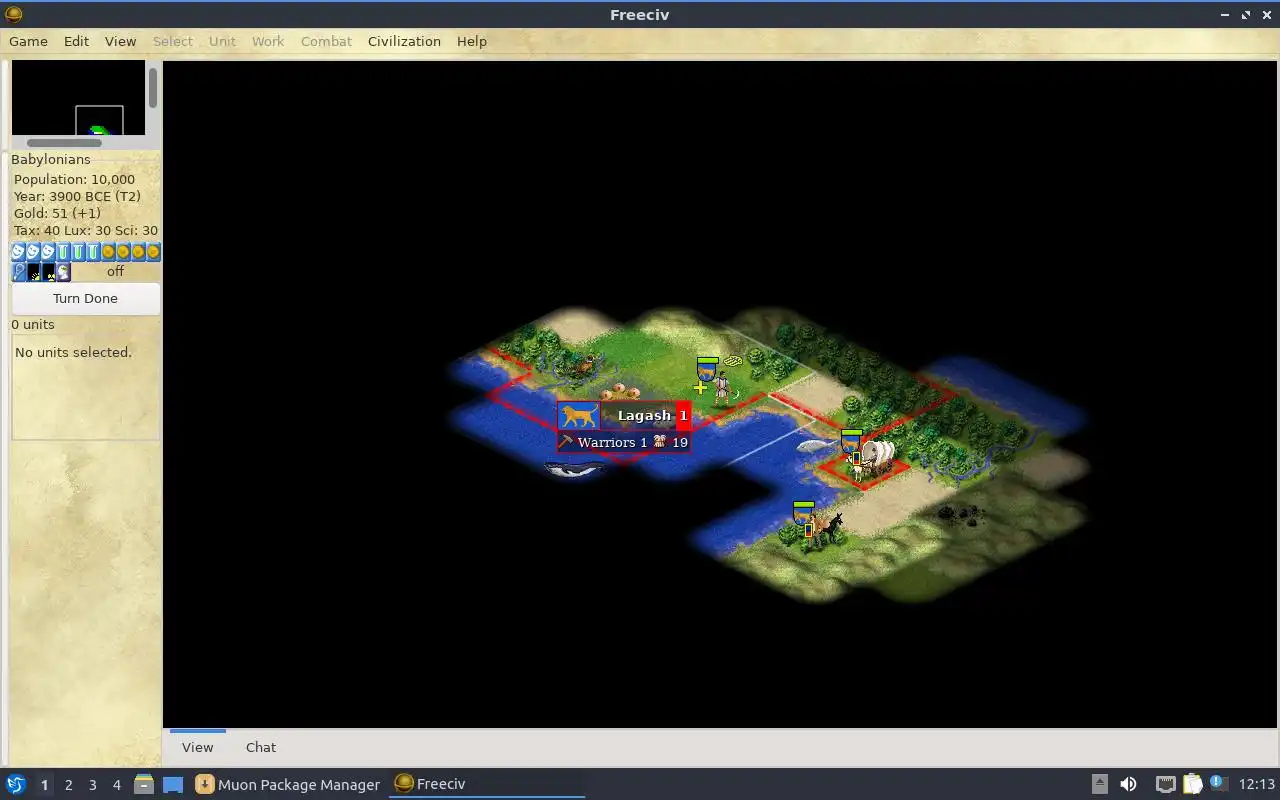Screen dimensions: 1280x800
Task: Open the Help menu
Action: (472, 41)
